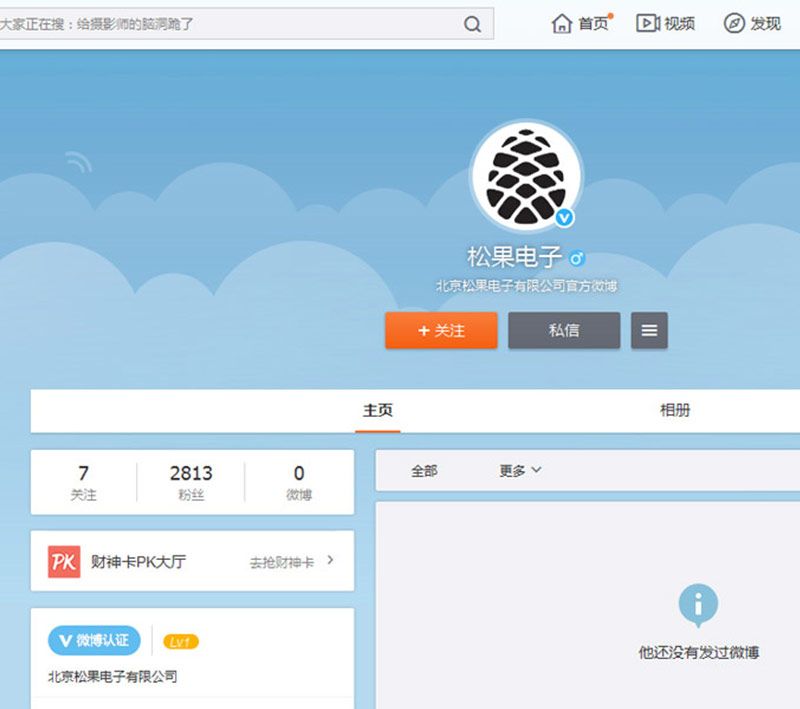Open the 0 微博 posts count
The image size is (800, 709).
[299, 483]
